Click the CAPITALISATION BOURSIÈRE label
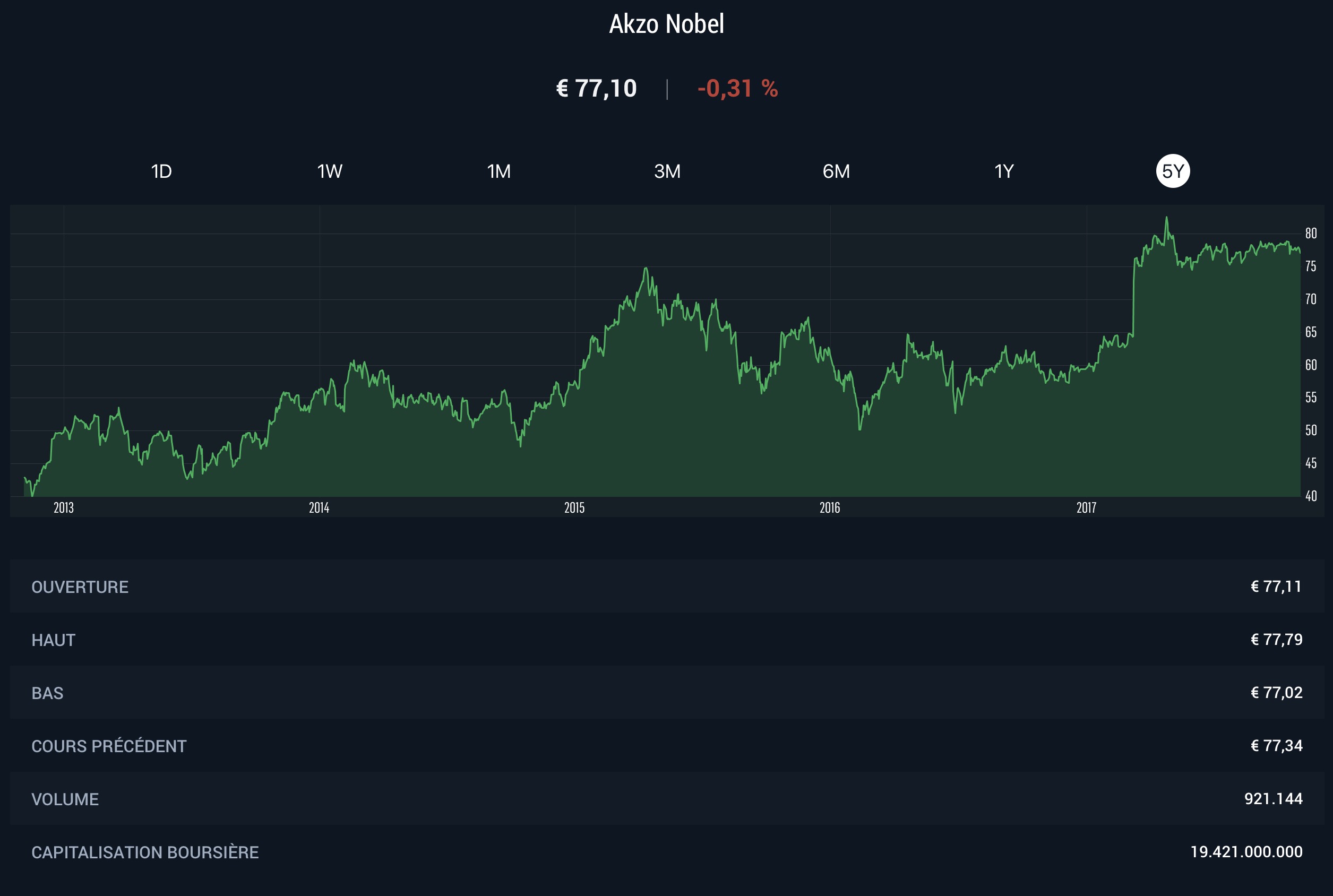Screen dimensions: 1333x896 (145, 852)
